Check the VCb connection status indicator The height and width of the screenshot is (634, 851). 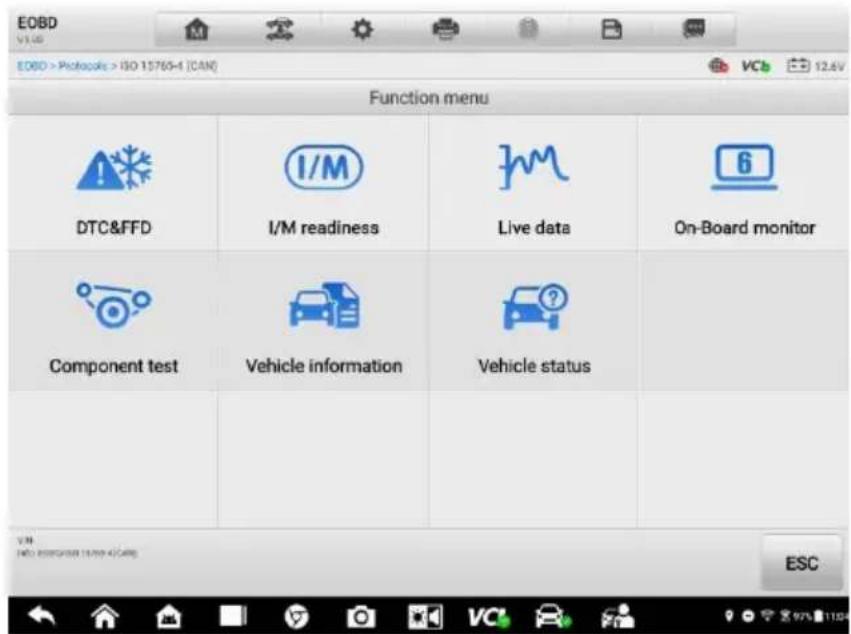click(756, 66)
